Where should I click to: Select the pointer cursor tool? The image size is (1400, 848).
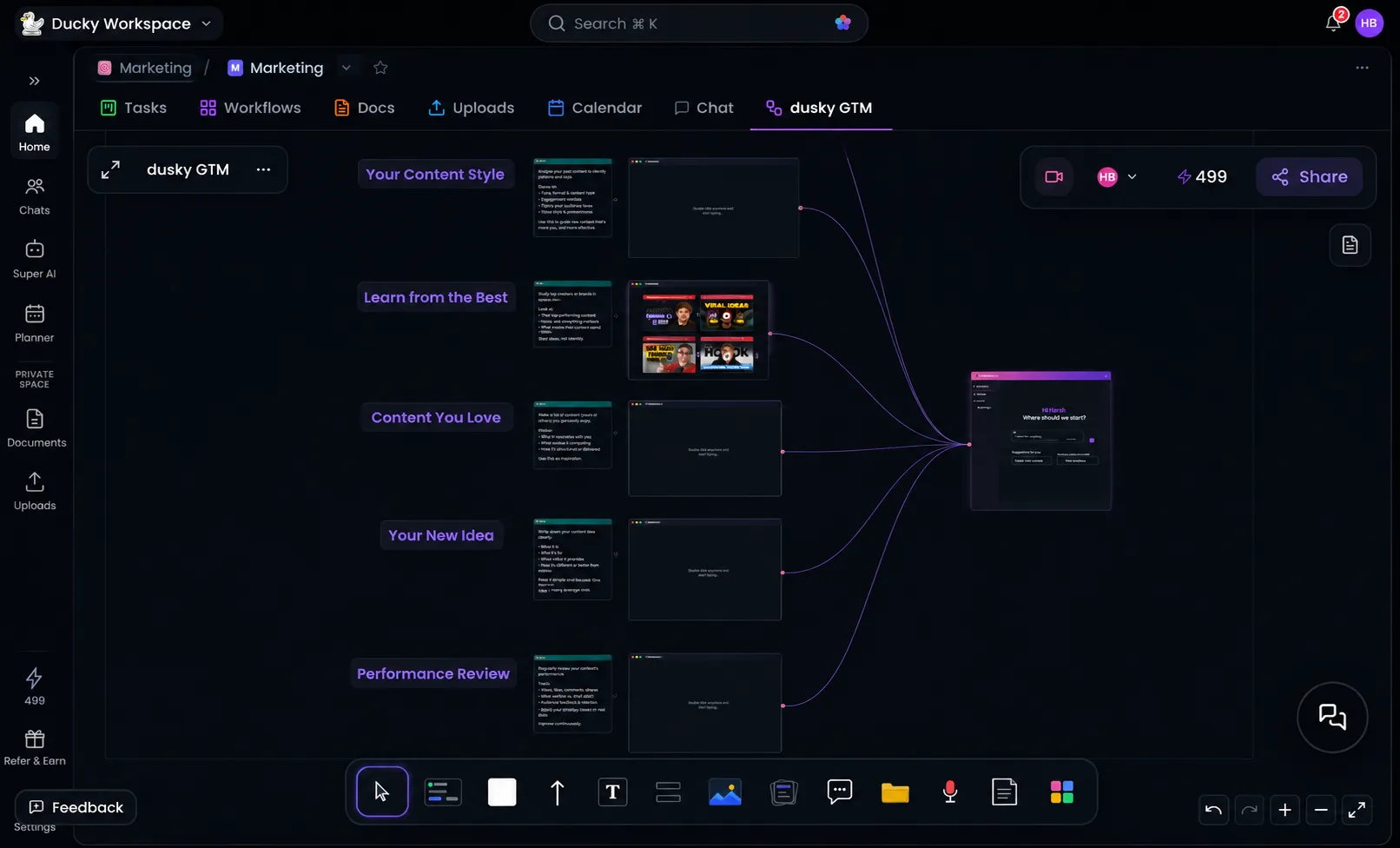pos(382,792)
